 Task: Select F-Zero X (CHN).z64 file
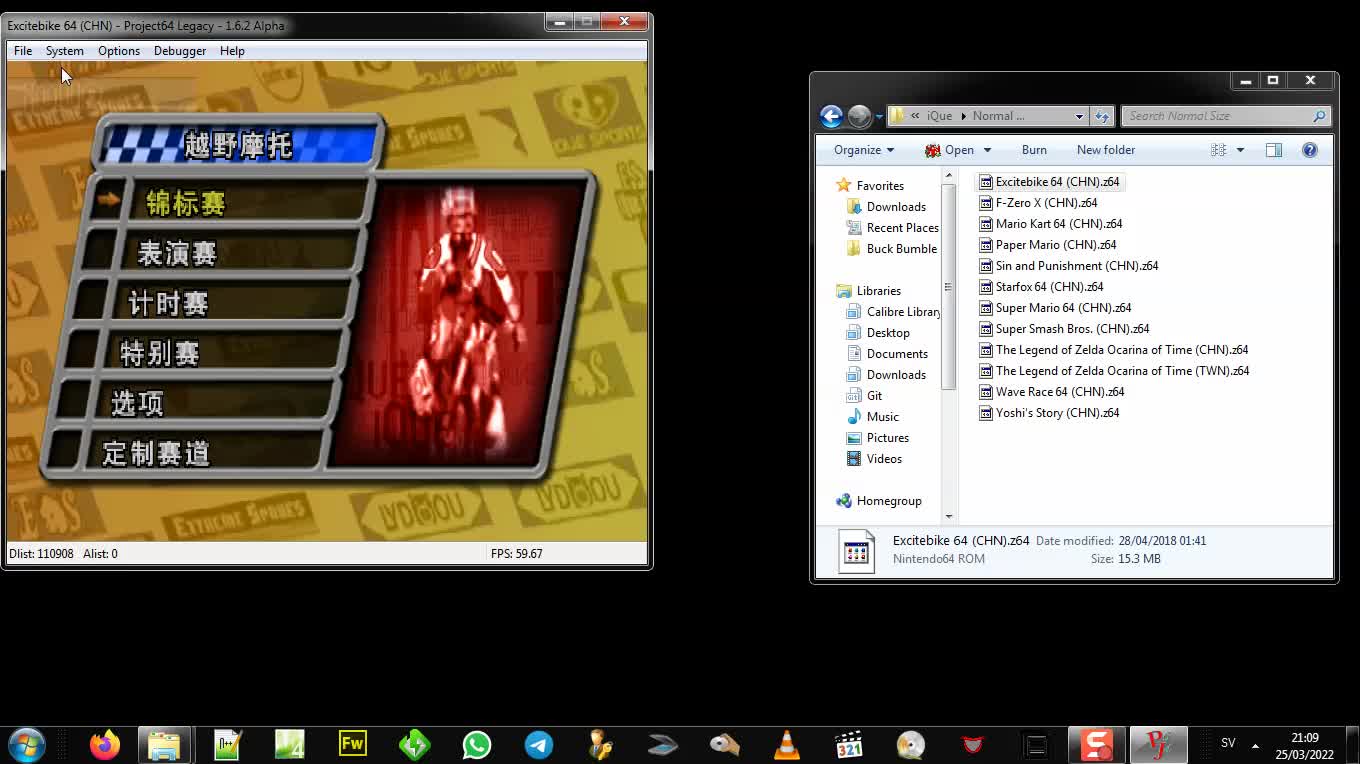point(1038,203)
